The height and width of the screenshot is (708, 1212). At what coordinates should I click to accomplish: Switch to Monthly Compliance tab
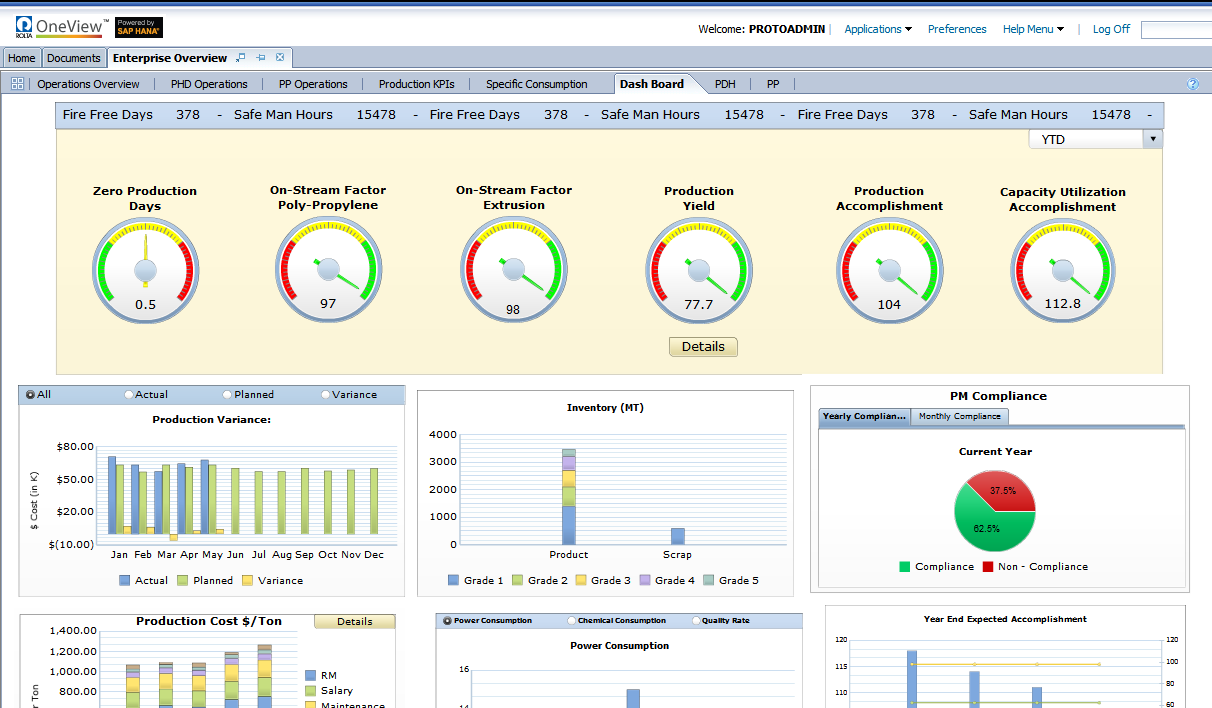point(960,416)
